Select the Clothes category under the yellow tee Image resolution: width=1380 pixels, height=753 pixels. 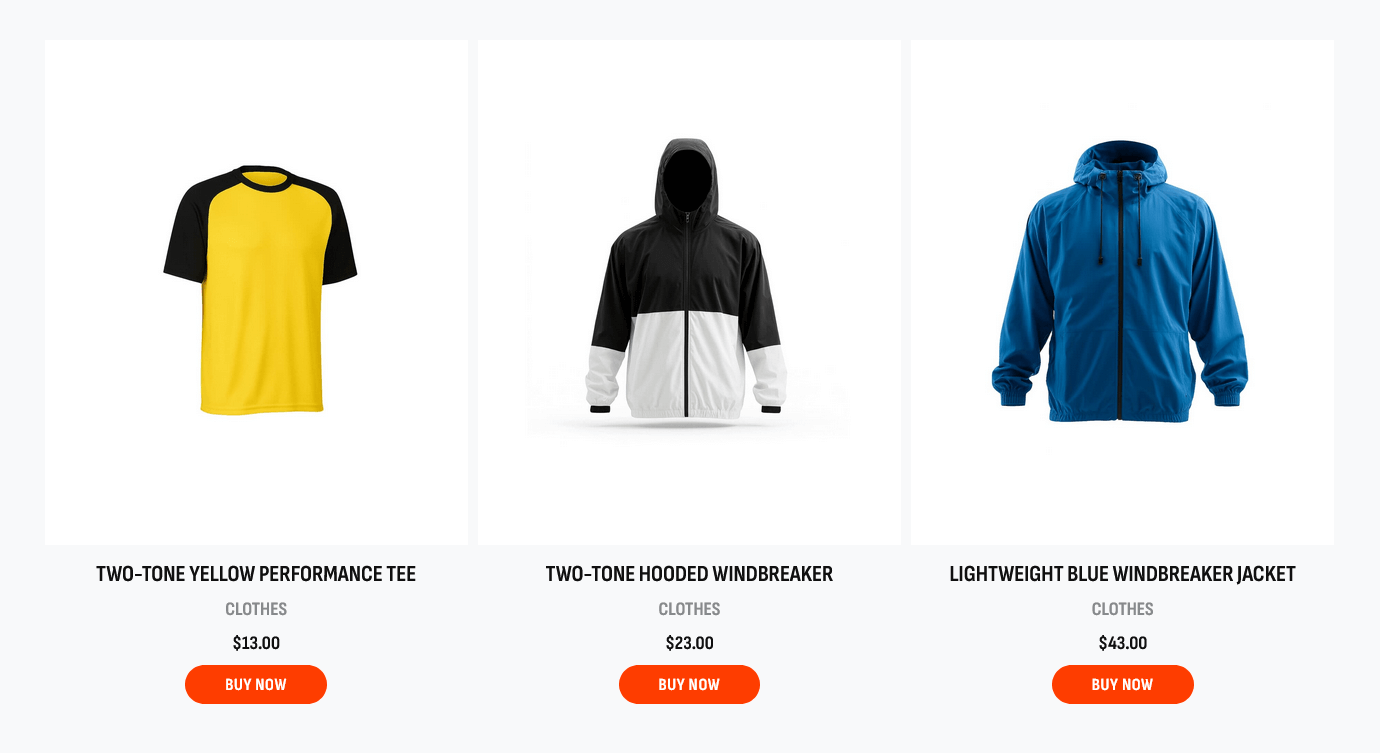coord(256,609)
